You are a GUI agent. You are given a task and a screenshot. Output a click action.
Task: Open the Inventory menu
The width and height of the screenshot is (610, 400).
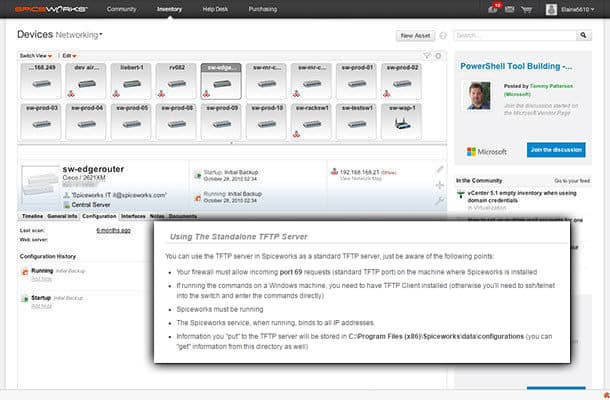click(169, 9)
